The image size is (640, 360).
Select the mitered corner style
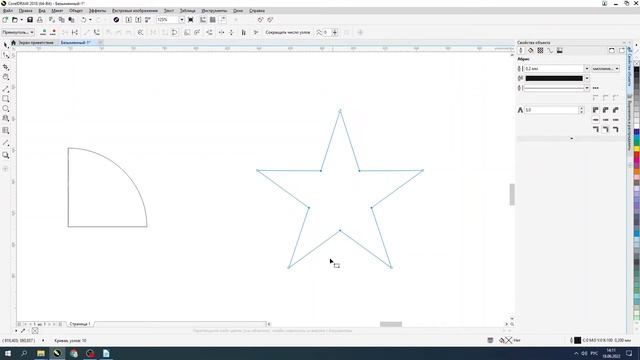(596, 110)
